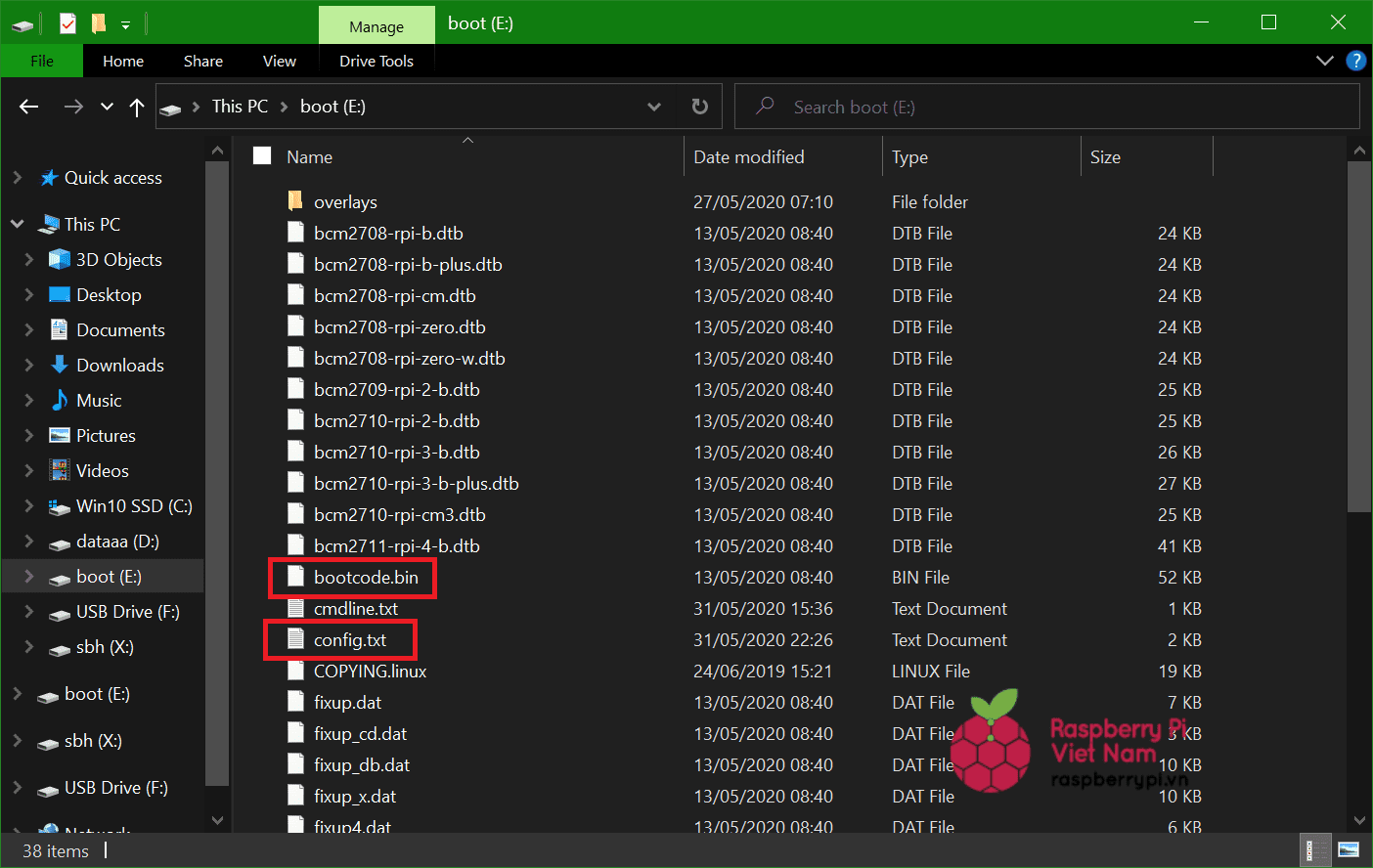The width and height of the screenshot is (1373, 868).
Task: Collapse the This PC tree node
Action: (17, 224)
